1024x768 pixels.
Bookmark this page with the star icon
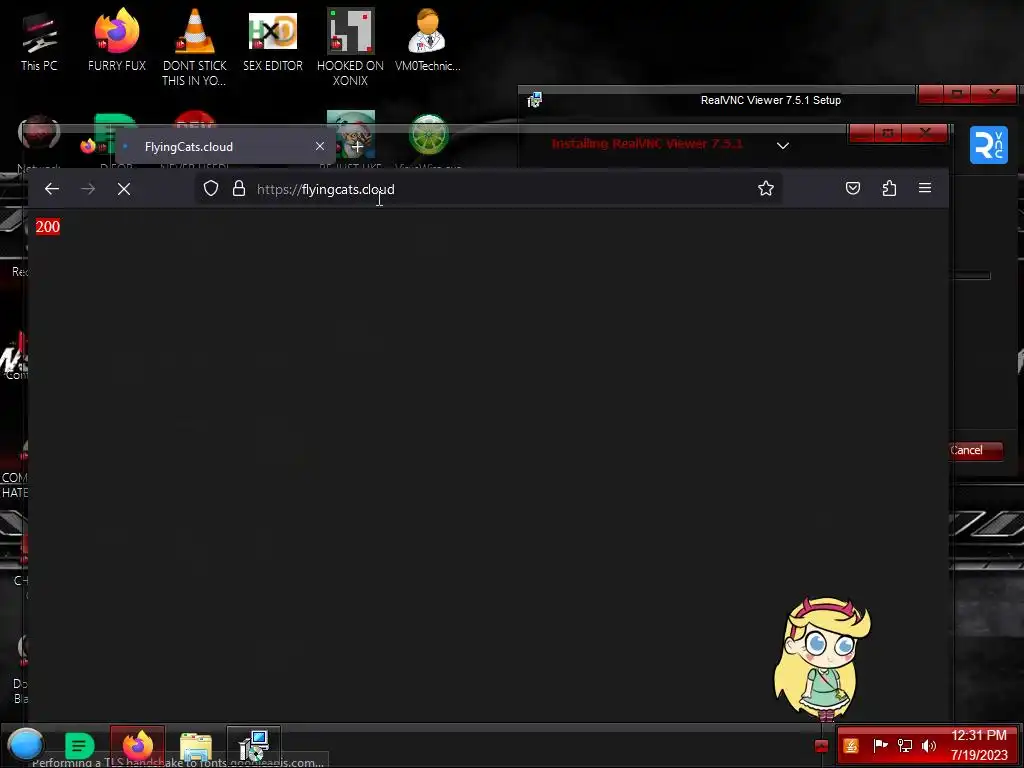click(x=765, y=189)
